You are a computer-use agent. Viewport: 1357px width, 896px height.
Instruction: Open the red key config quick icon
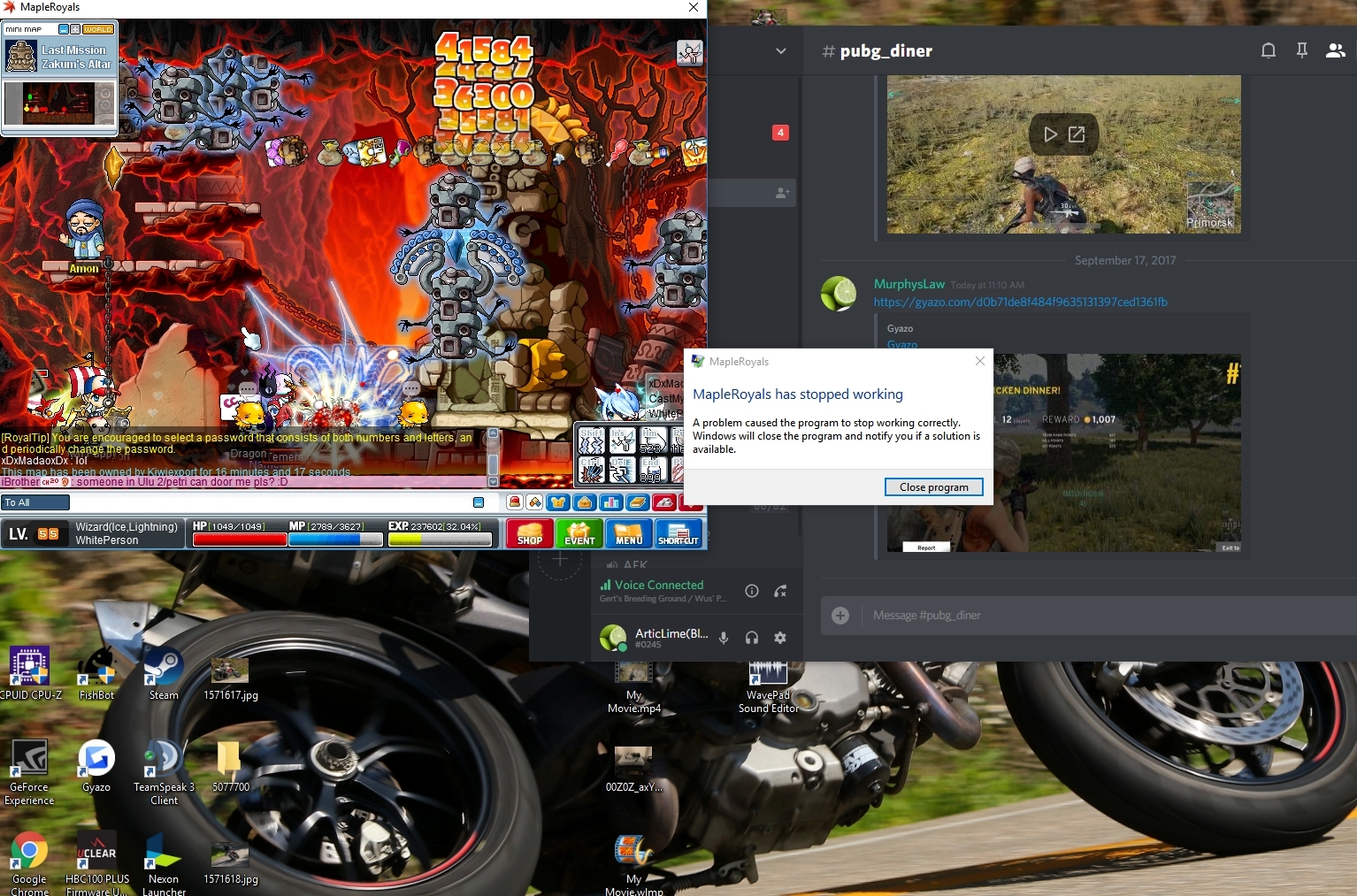(x=664, y=502)
